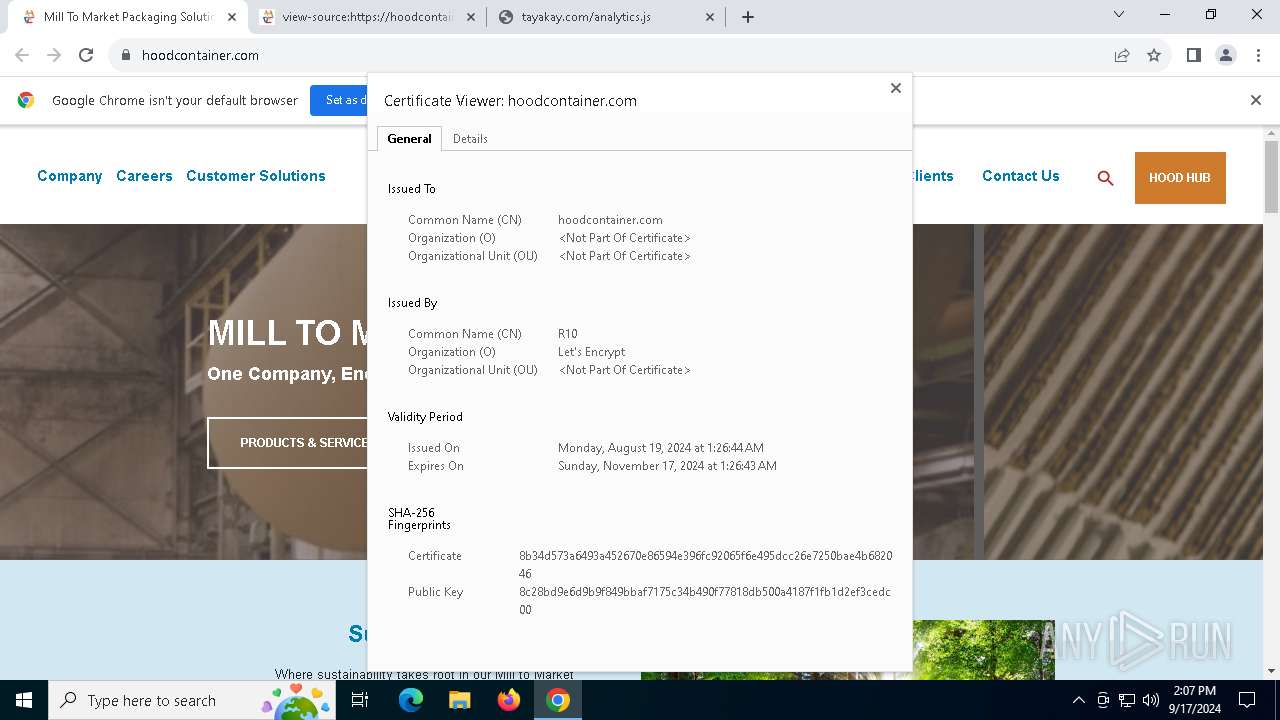Bookmark this tab with the star icon
The height and width of the screenshot is (720, 1280).
(1154, 55)
